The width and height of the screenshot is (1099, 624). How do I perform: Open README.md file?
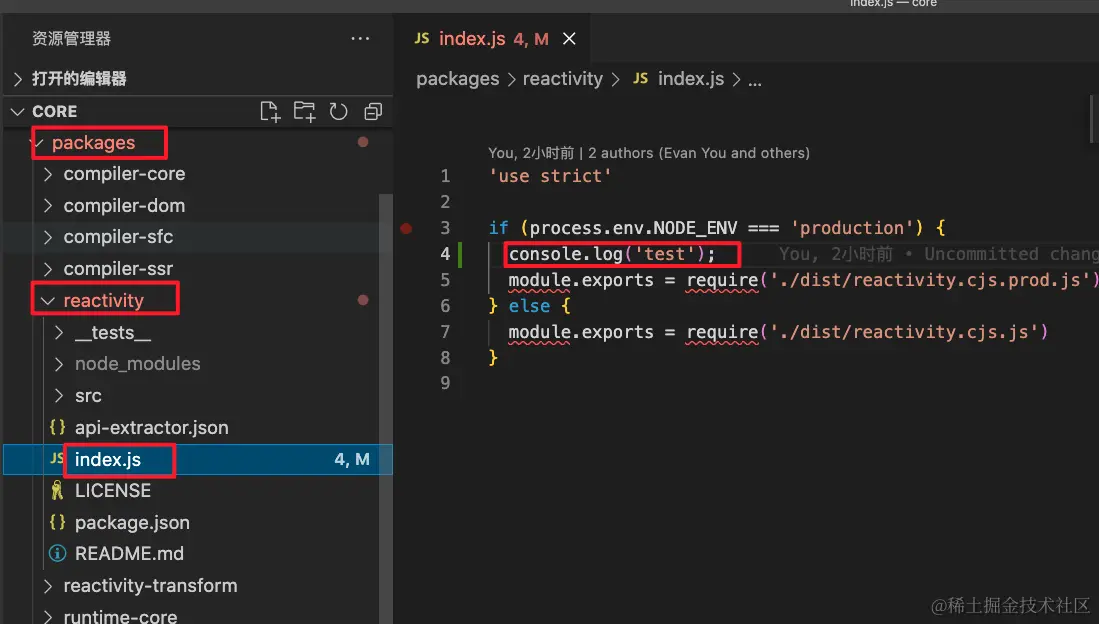(x=129, y=553)
